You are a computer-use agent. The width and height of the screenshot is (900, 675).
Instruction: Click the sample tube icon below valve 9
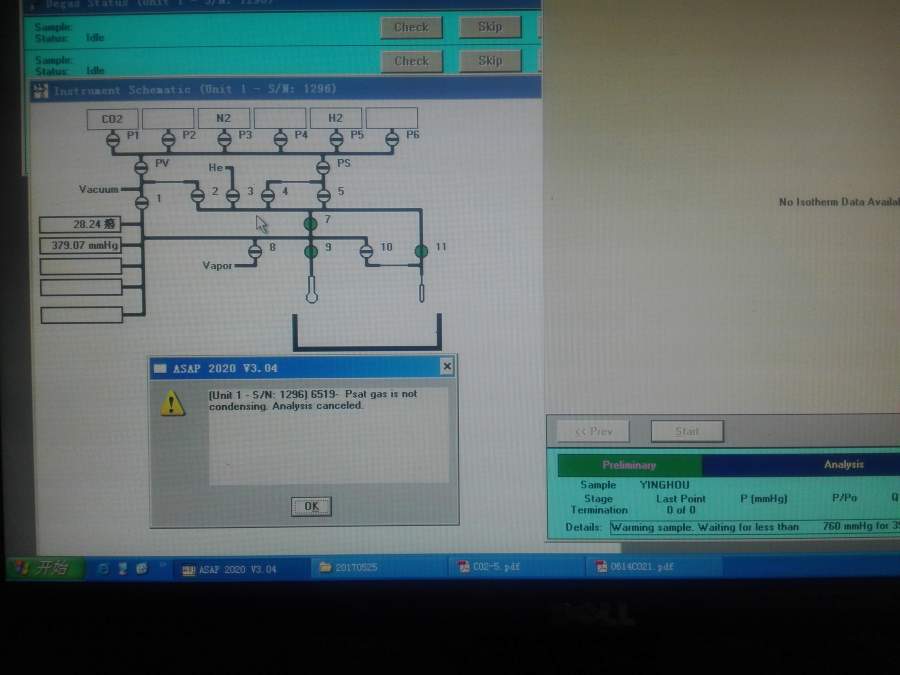(312, 289)
